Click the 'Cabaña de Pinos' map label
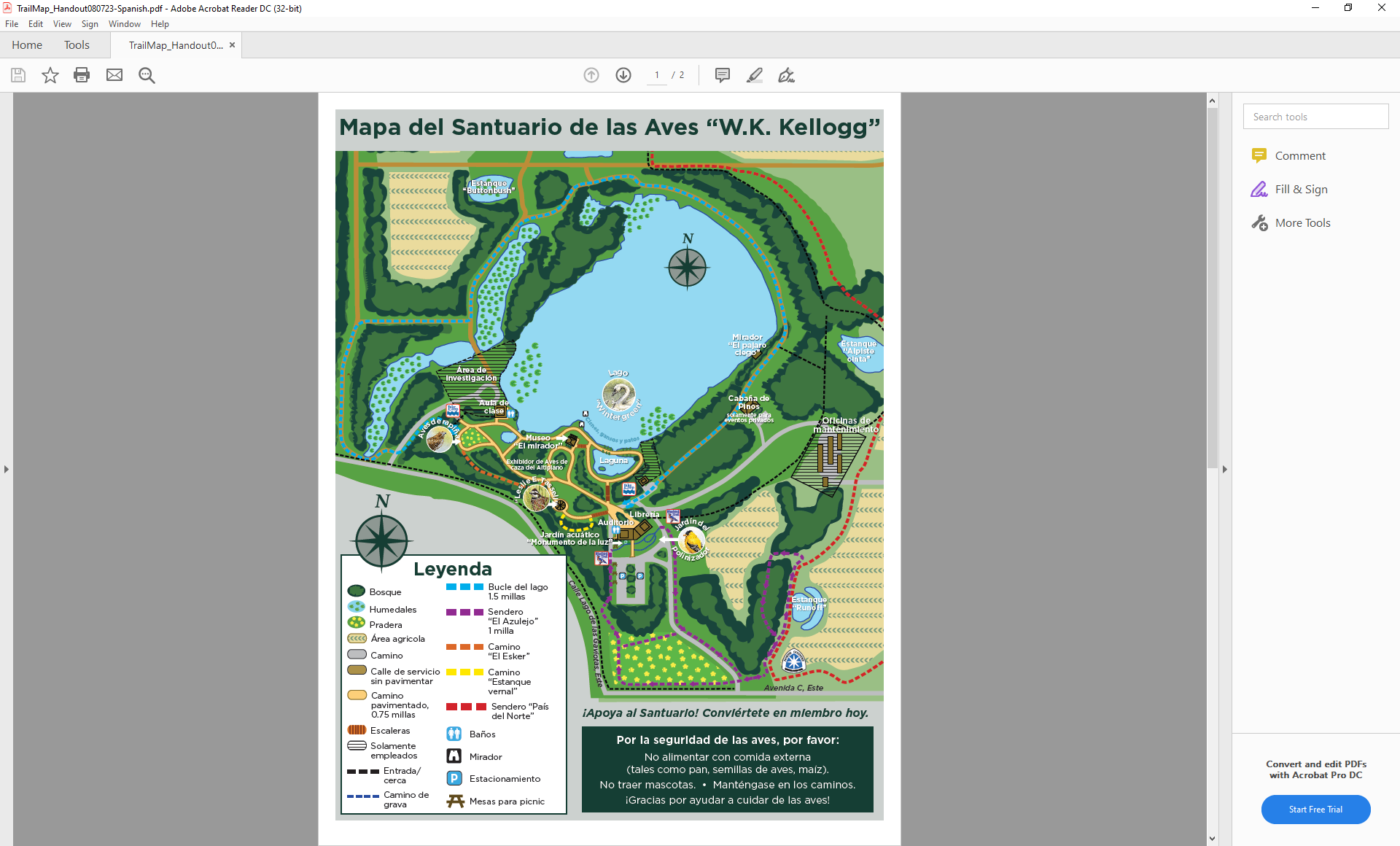This screenshot has height=846, width=1400. (x=749, y=403)
